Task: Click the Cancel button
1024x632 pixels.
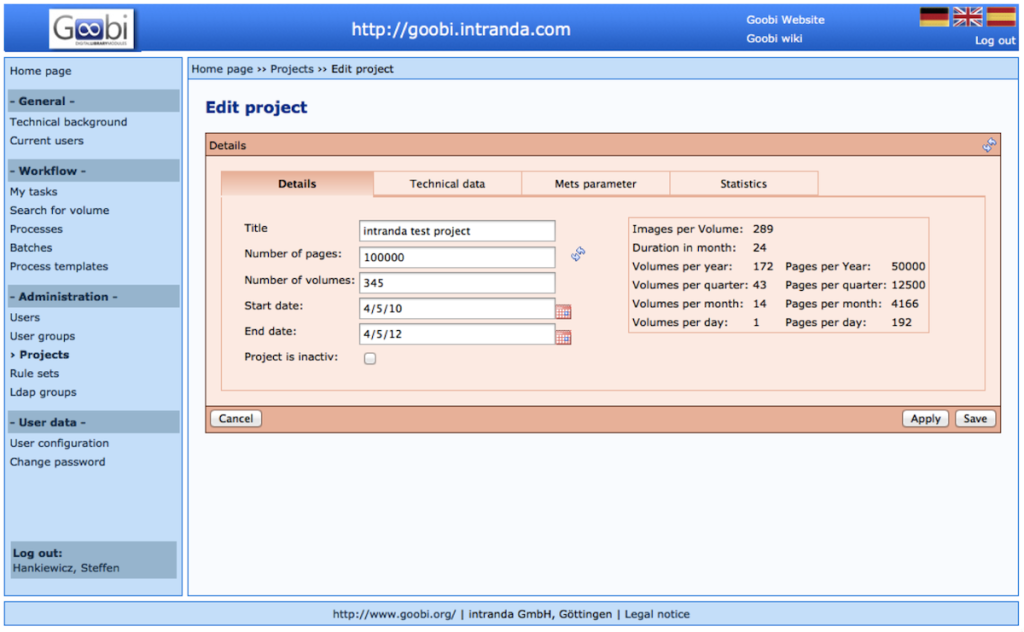Action: pos(236,419)
